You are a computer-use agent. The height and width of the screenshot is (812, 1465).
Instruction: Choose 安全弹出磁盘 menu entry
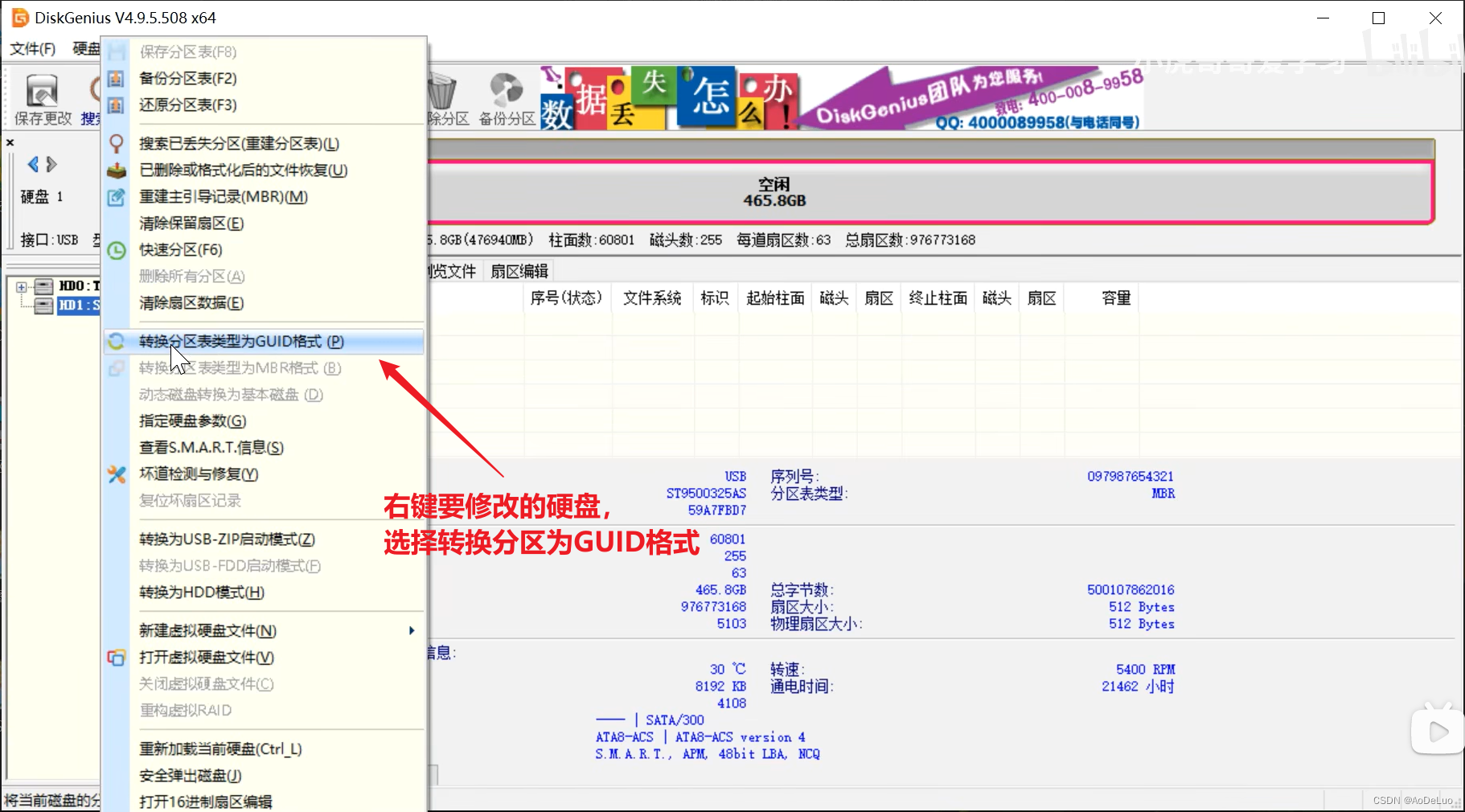(265, 775)
